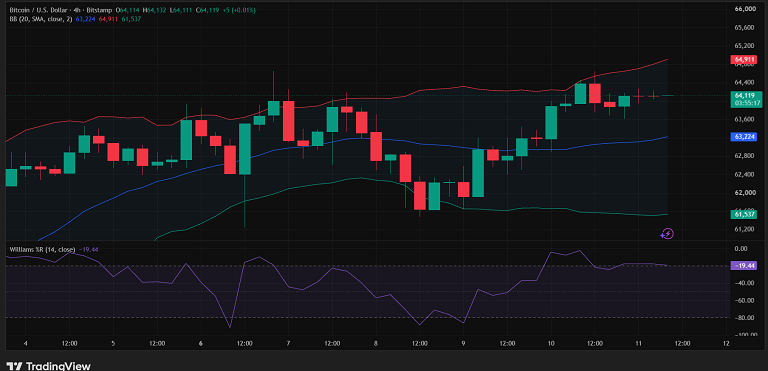Click the 62,400 price axis label
768x371 pixels.
coord(744,174)
